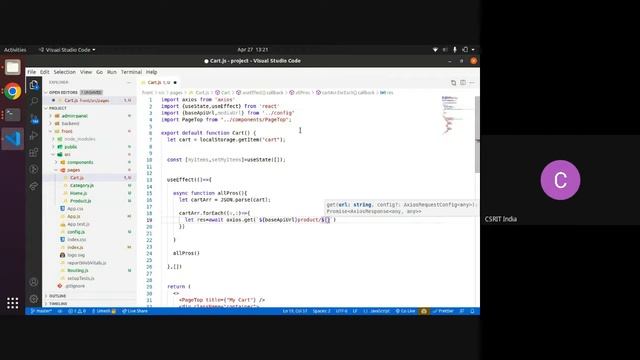640x360 pixels.
Task: Open Product.js in the file tree
Action: pos(80,201)
